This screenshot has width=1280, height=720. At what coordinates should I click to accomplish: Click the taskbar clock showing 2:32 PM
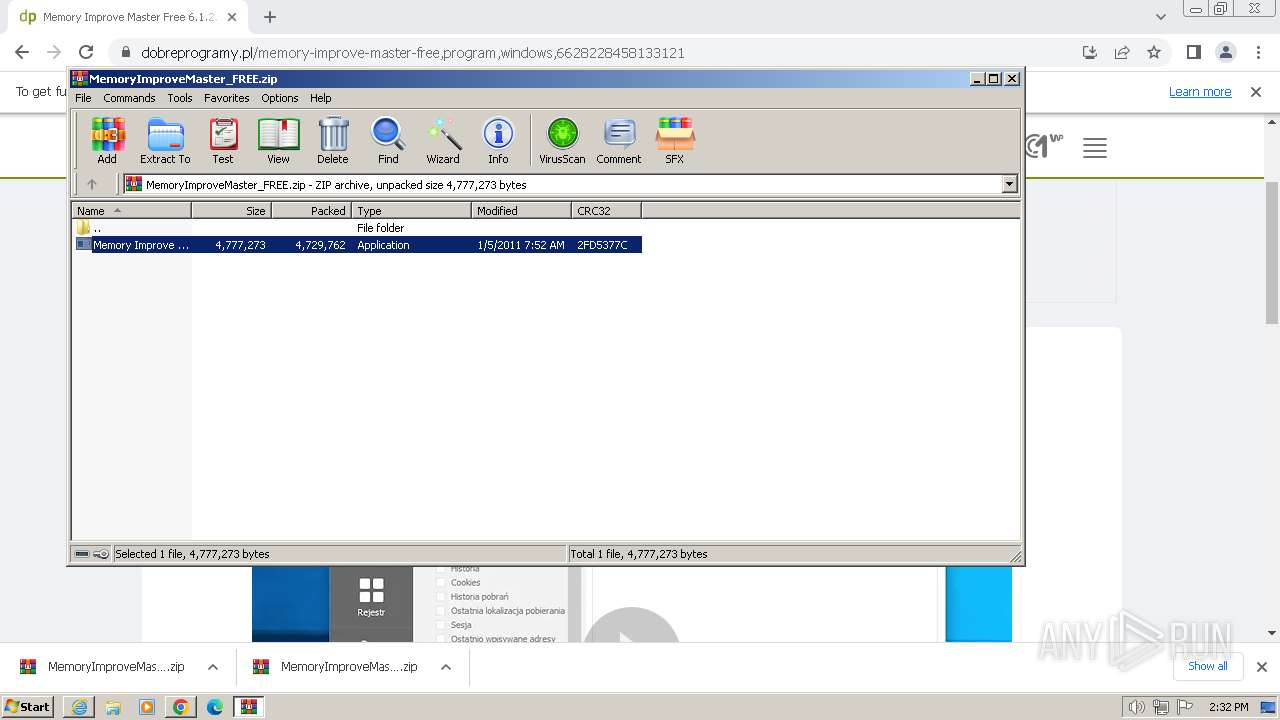[x=1228, y=707]
